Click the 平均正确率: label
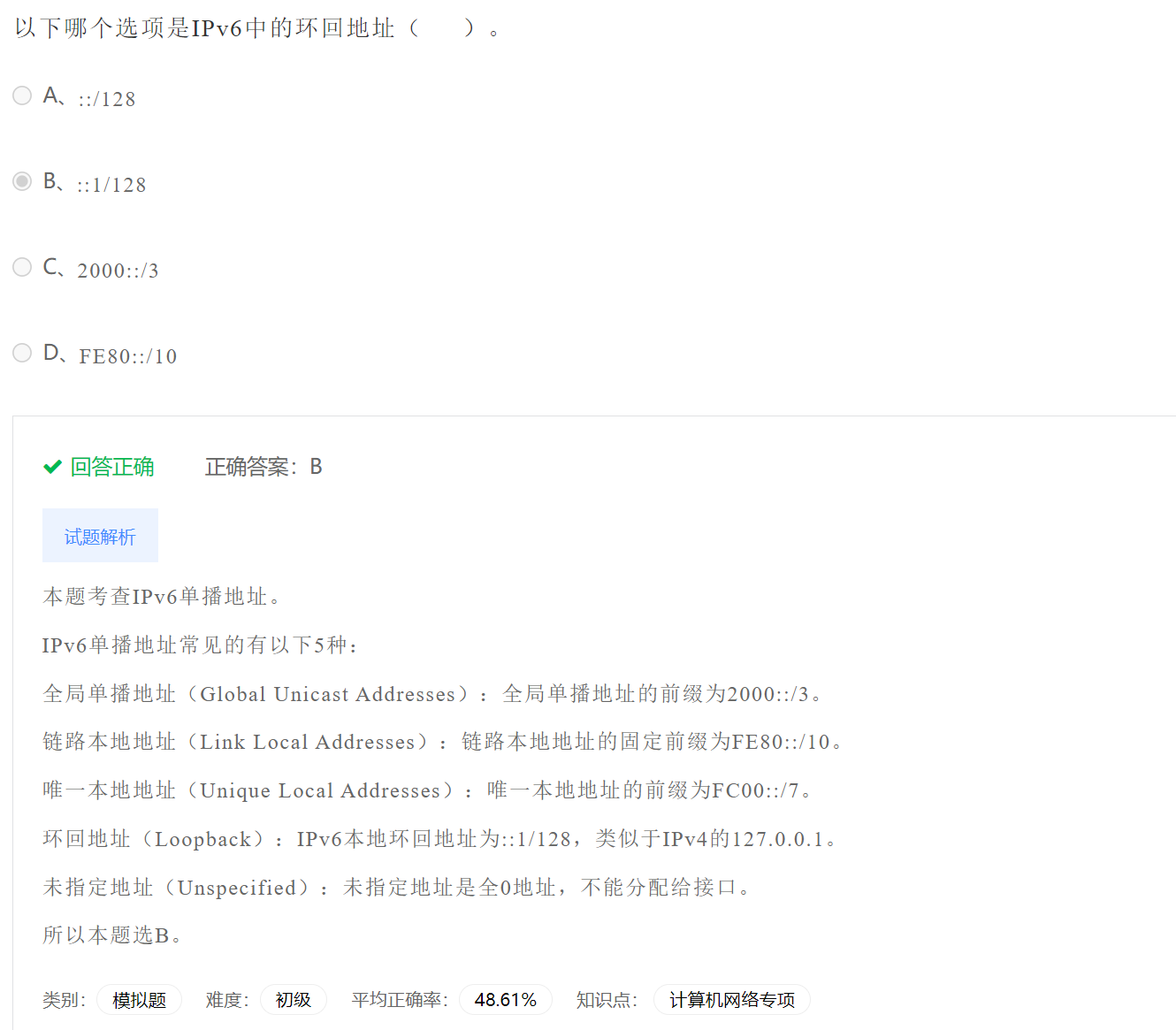Screen dimensions: 1176x1030 click(x=400, y=1000)
